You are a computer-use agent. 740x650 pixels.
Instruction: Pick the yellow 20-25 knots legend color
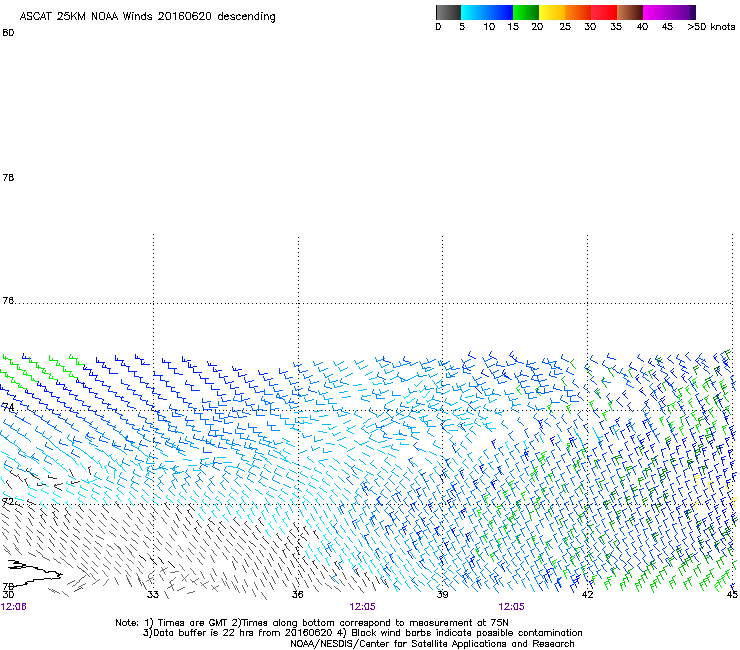[552, 12]
